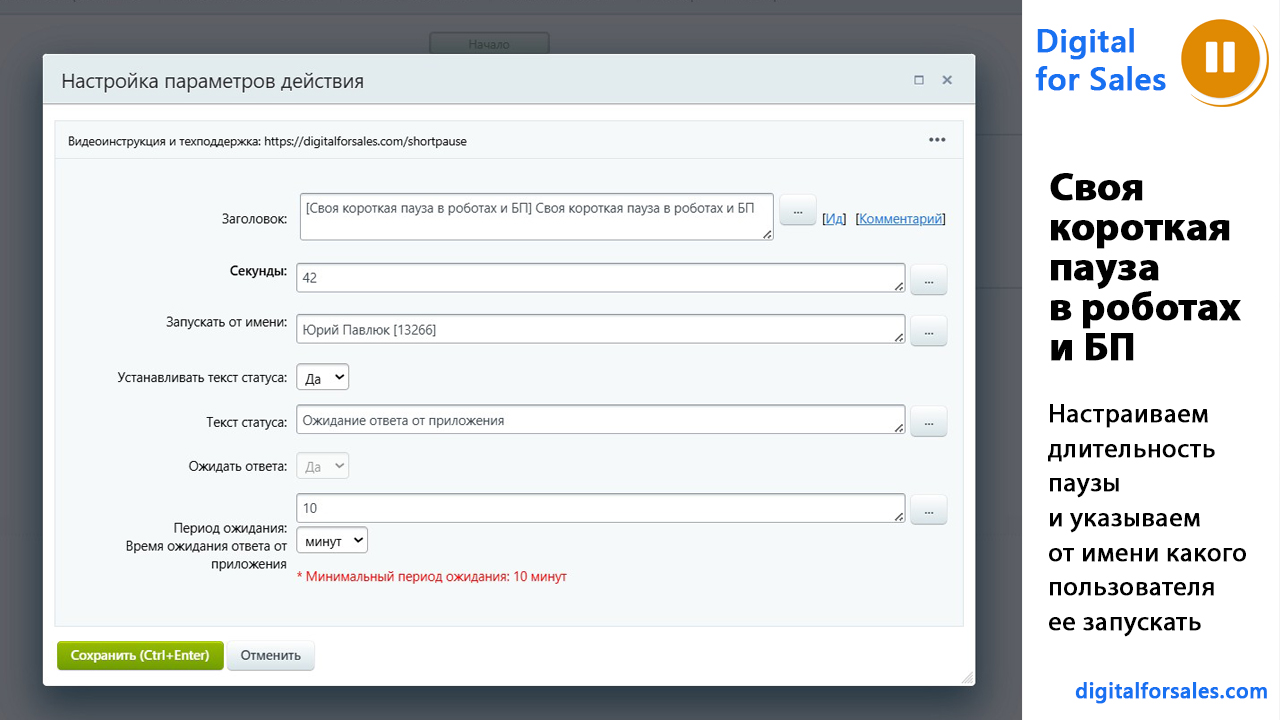The height and width of the screenshot is (720, 1280).
Task: Maximize the action settings dialog
Action: coord(919,81)
